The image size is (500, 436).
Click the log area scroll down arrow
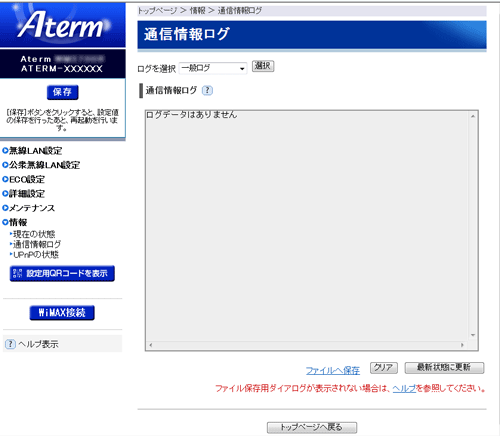click(473, 335)
